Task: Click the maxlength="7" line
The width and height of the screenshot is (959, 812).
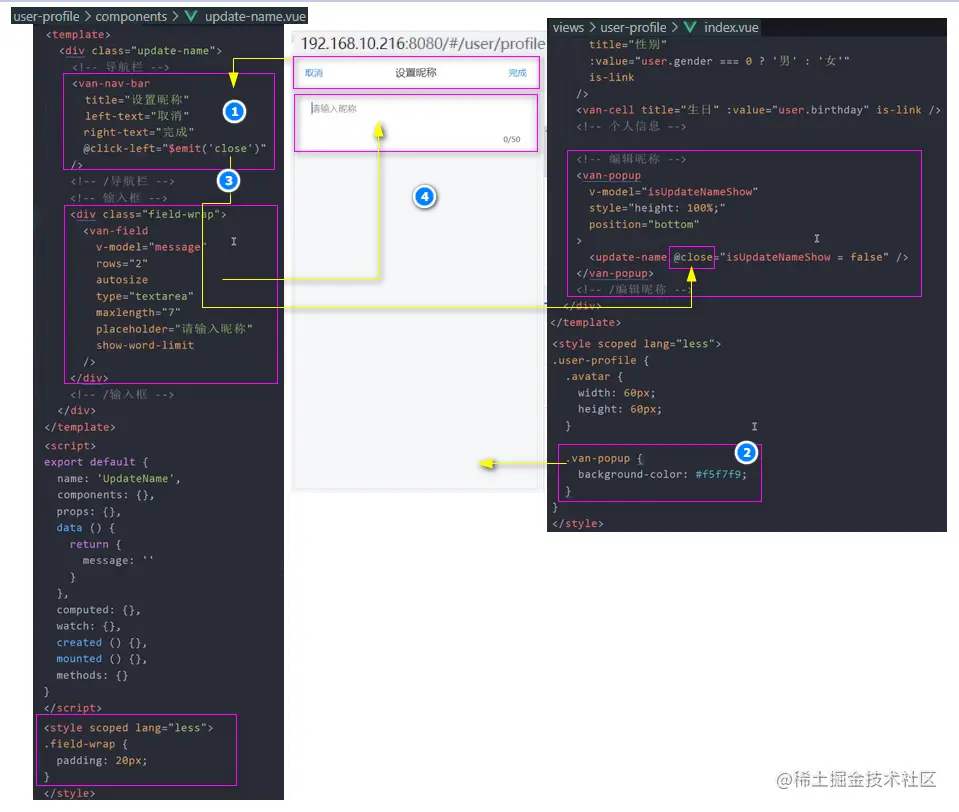Action: point(138,312)
